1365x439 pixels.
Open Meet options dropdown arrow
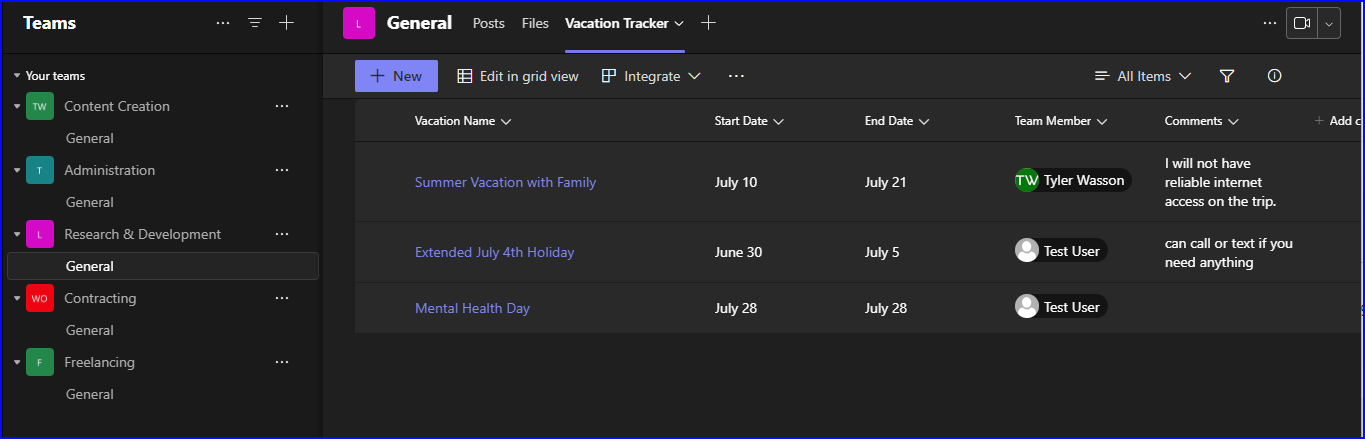click(1329, 23)
